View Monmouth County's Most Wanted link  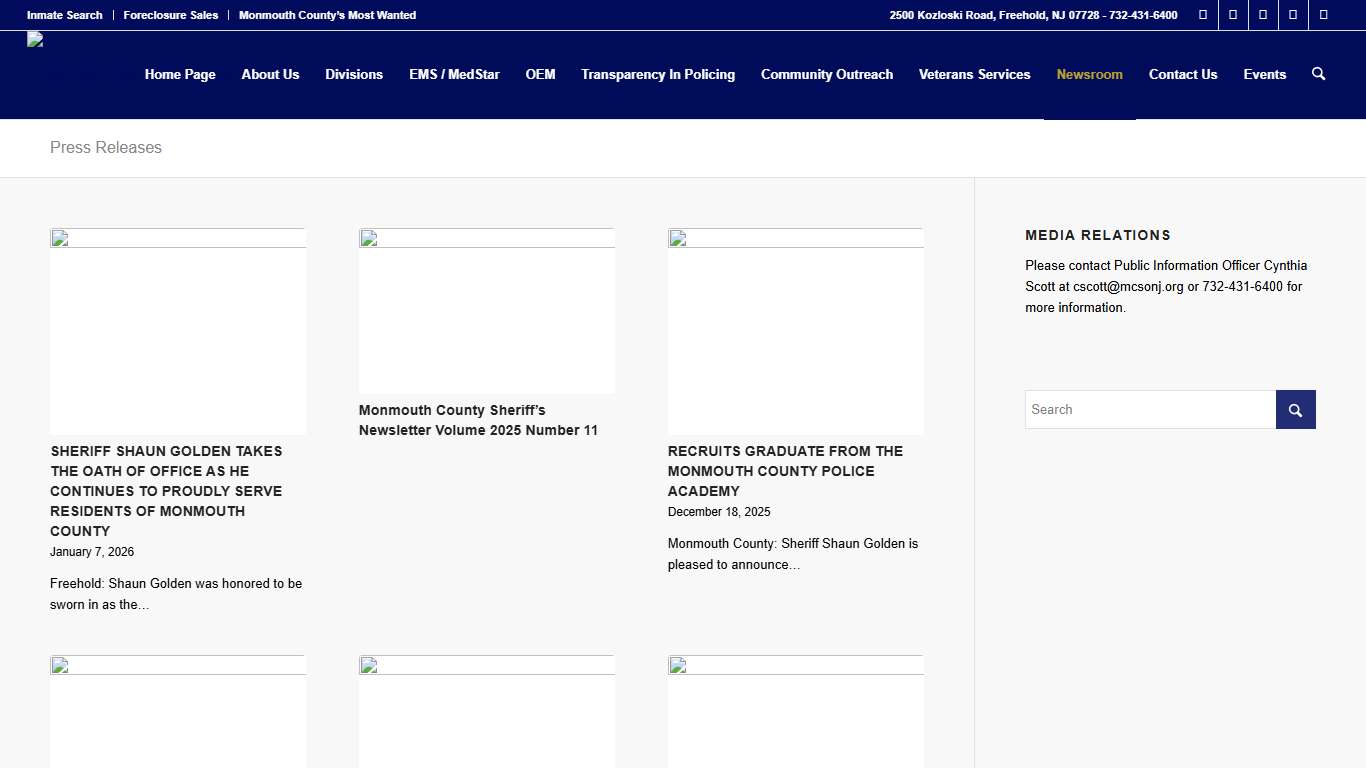pos(327,15)
